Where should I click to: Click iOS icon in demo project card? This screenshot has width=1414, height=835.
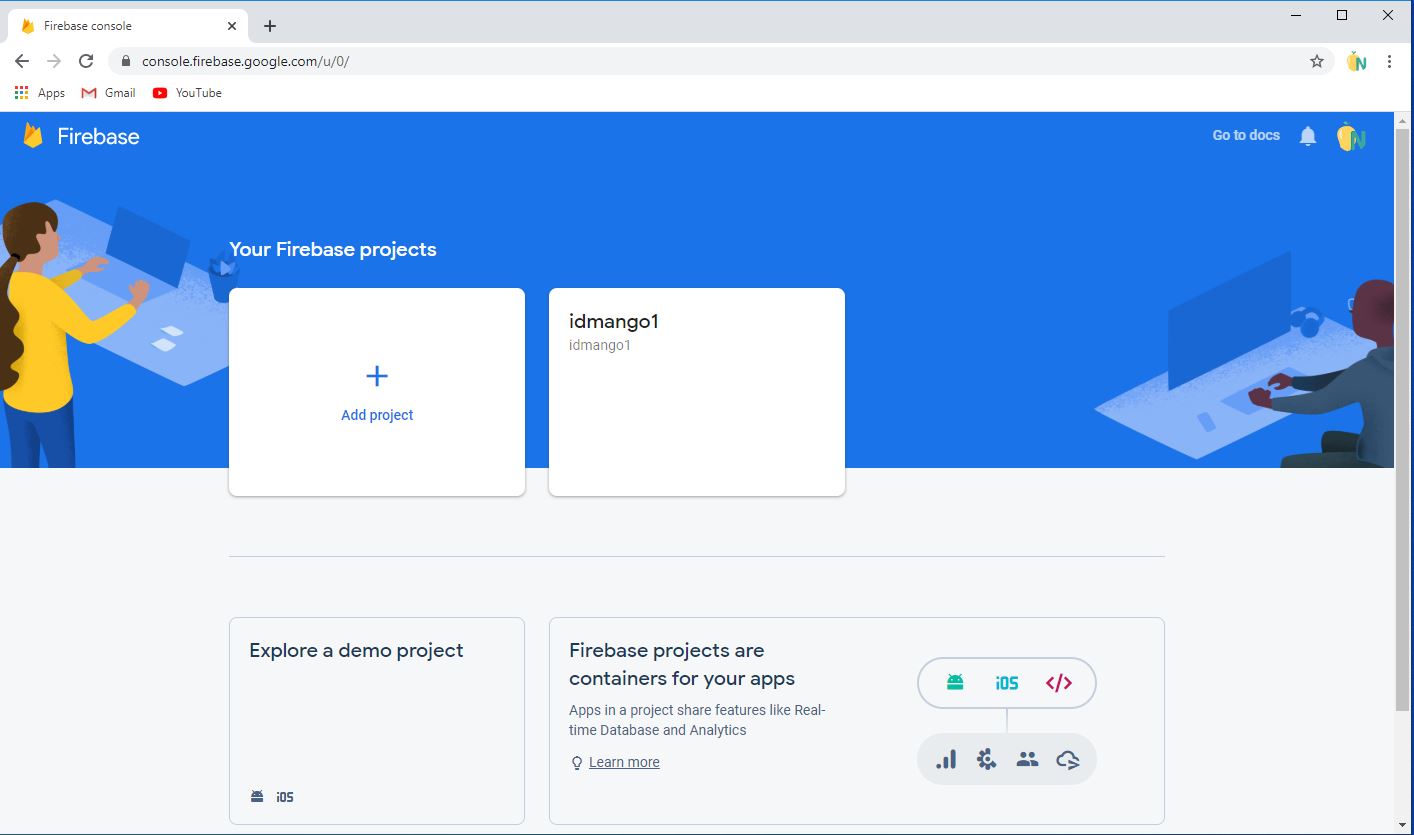tap(285, 797)
